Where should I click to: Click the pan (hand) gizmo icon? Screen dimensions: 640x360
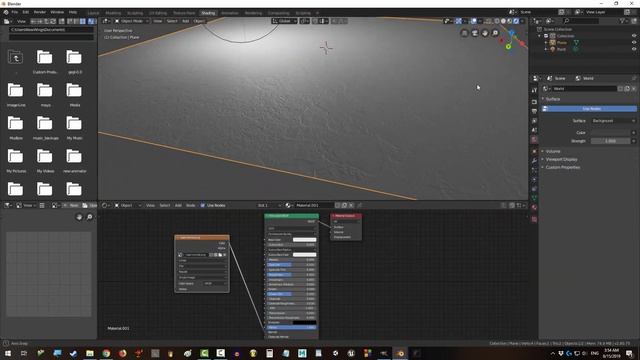(485, 33)
